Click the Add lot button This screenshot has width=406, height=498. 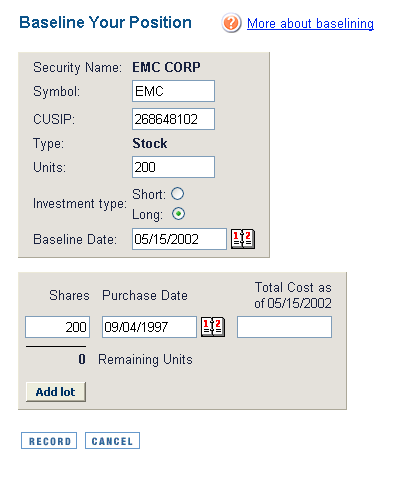point(56,392)
